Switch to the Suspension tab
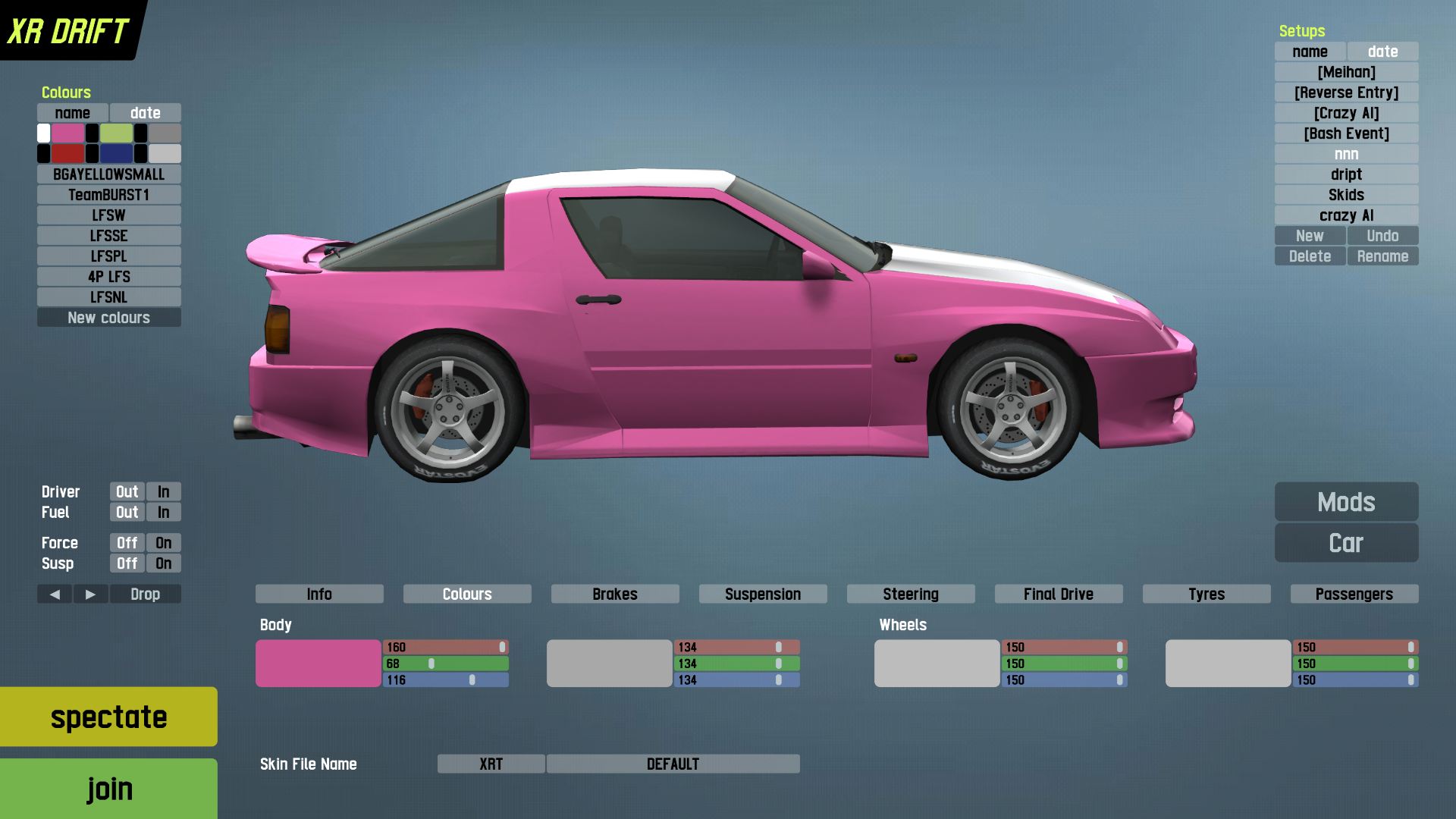Image resolution: width=1456 pixels, height=819 pixels. [x=762, y=595]
